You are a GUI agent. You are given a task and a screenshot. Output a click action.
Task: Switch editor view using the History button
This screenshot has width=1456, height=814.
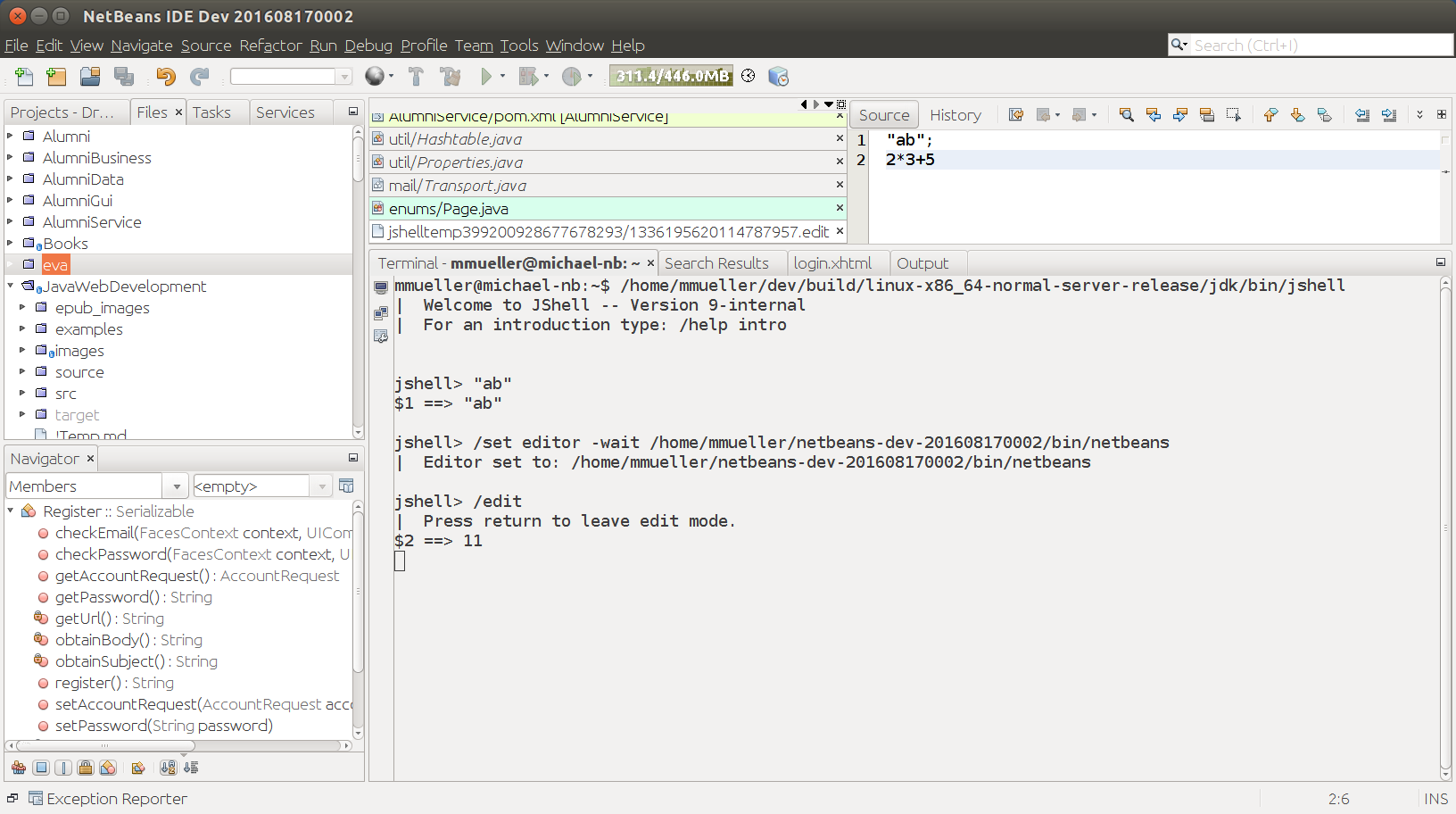coord(955,114)
